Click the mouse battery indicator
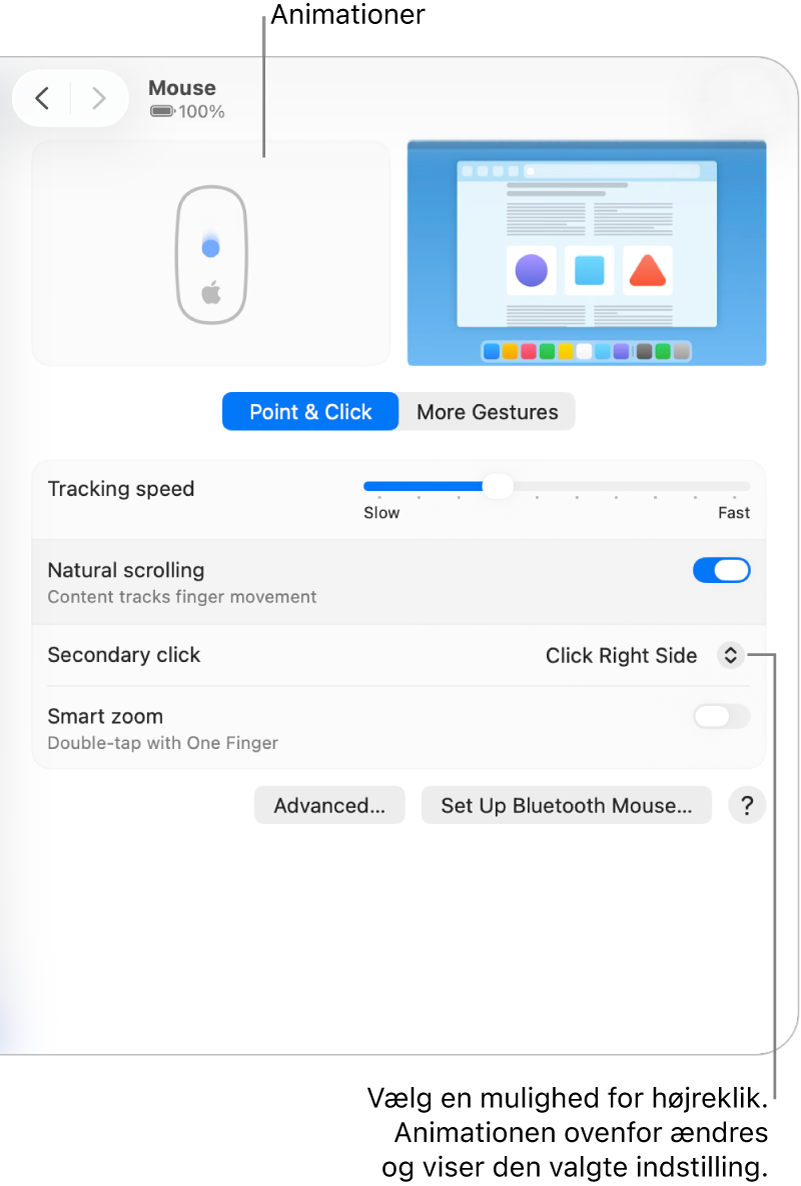The height and width of the screenshot is (1186, 801). tap(186, 113)
